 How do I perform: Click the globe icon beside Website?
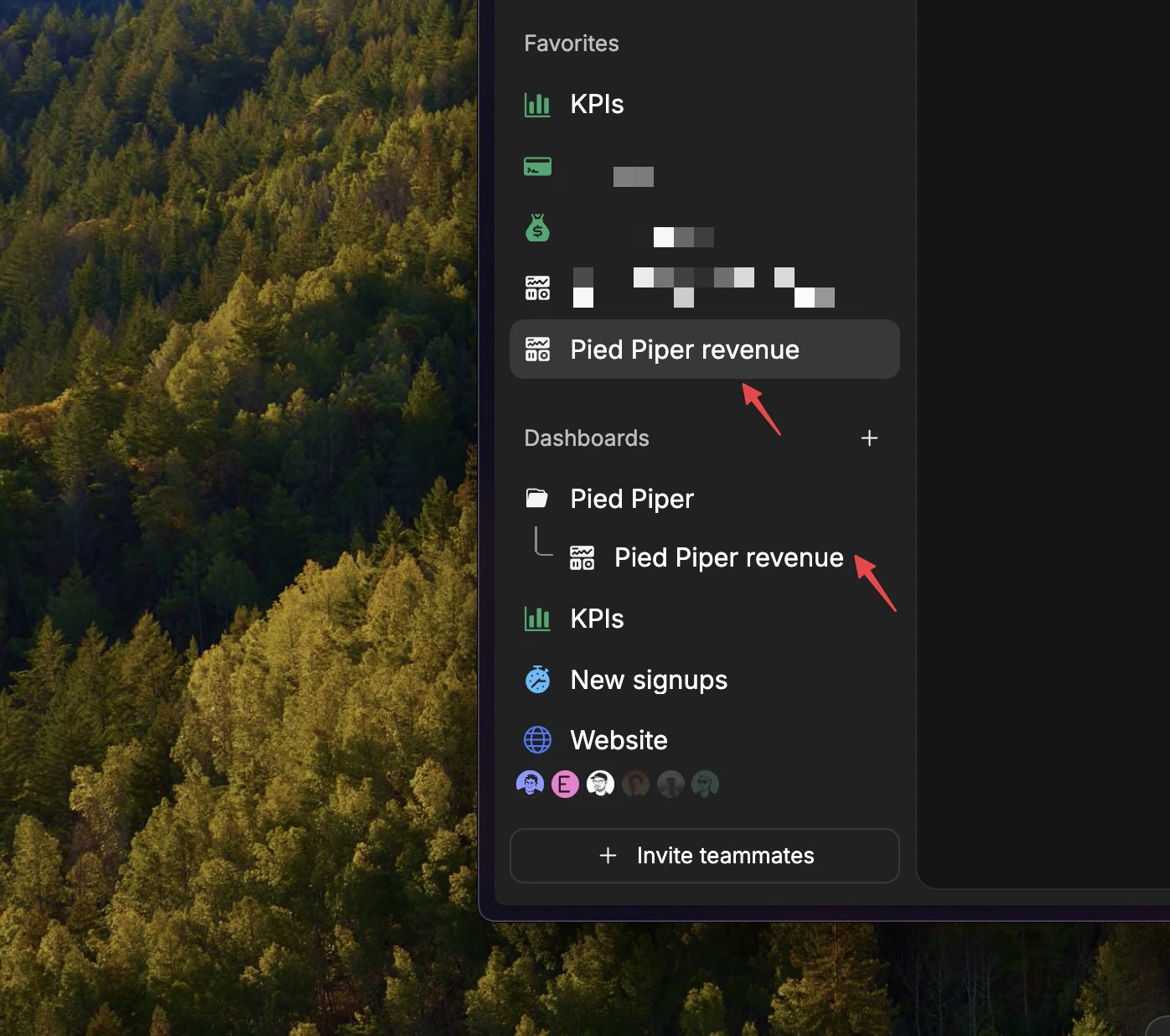click(x=537, y=739)
